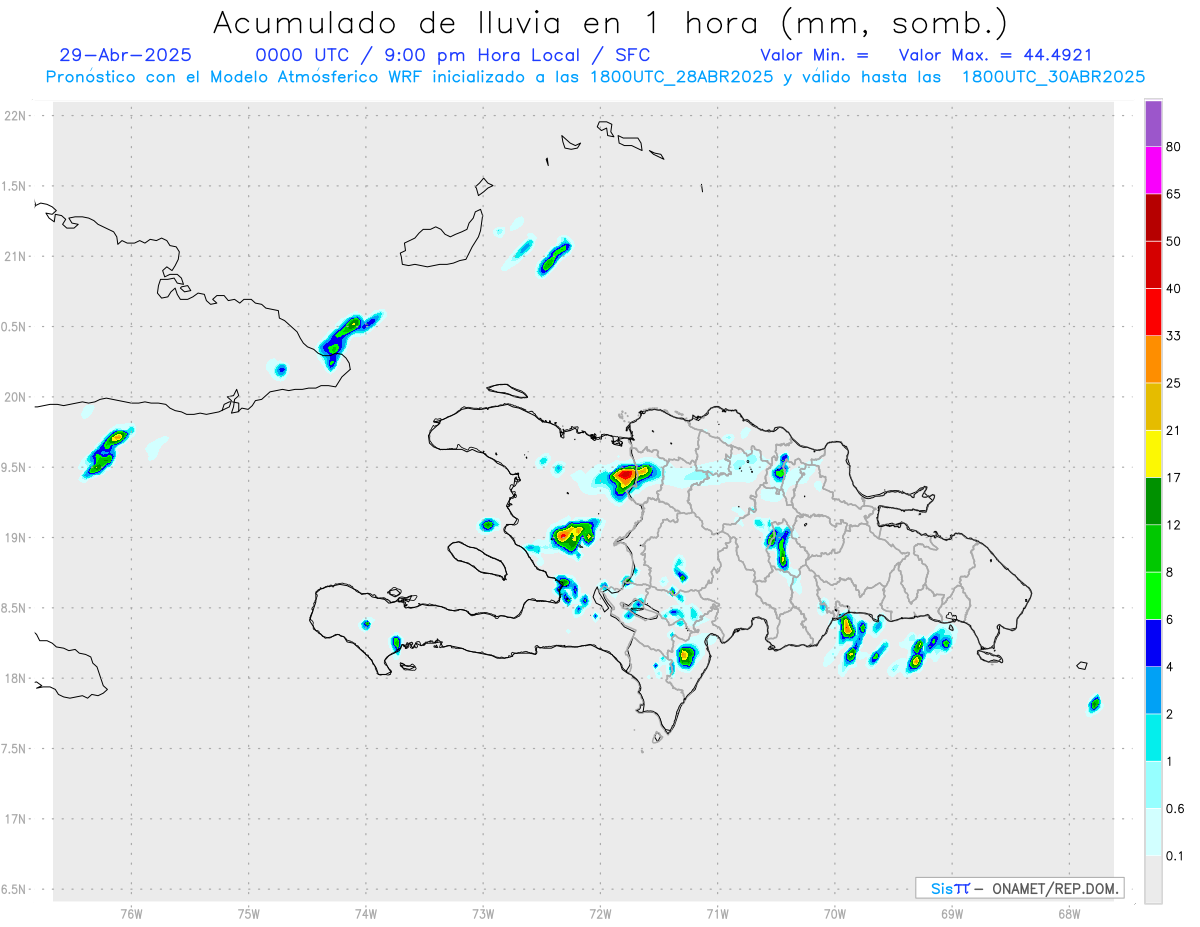Click the '76W' longitude label

tap(131, 913)
